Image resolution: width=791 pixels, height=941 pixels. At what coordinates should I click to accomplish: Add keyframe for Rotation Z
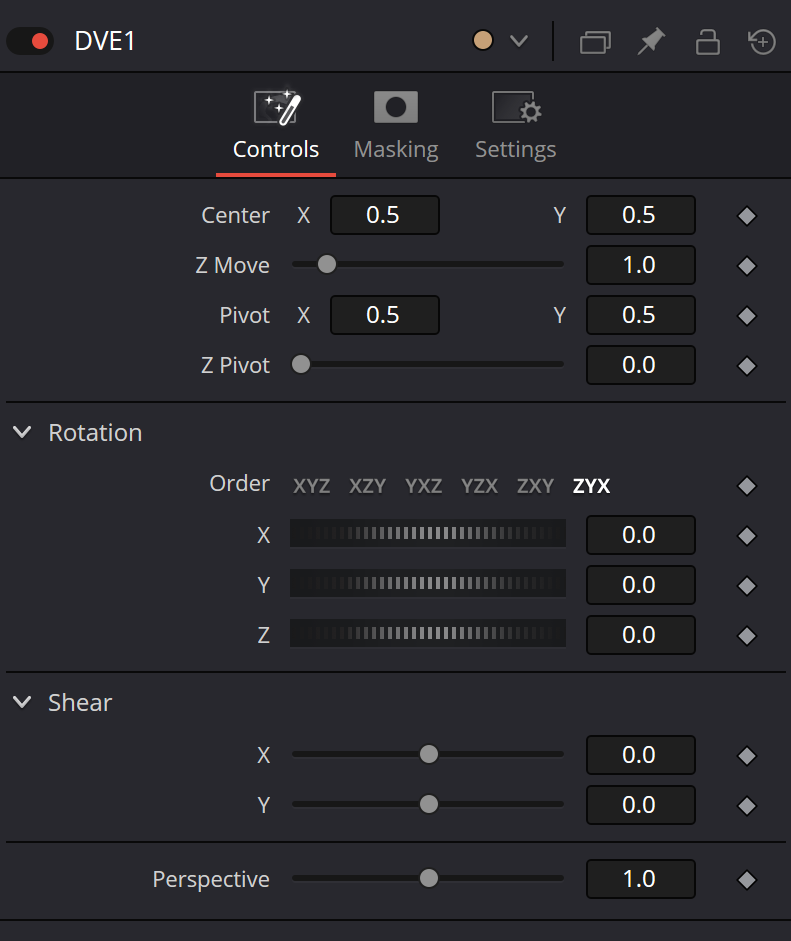747,635
